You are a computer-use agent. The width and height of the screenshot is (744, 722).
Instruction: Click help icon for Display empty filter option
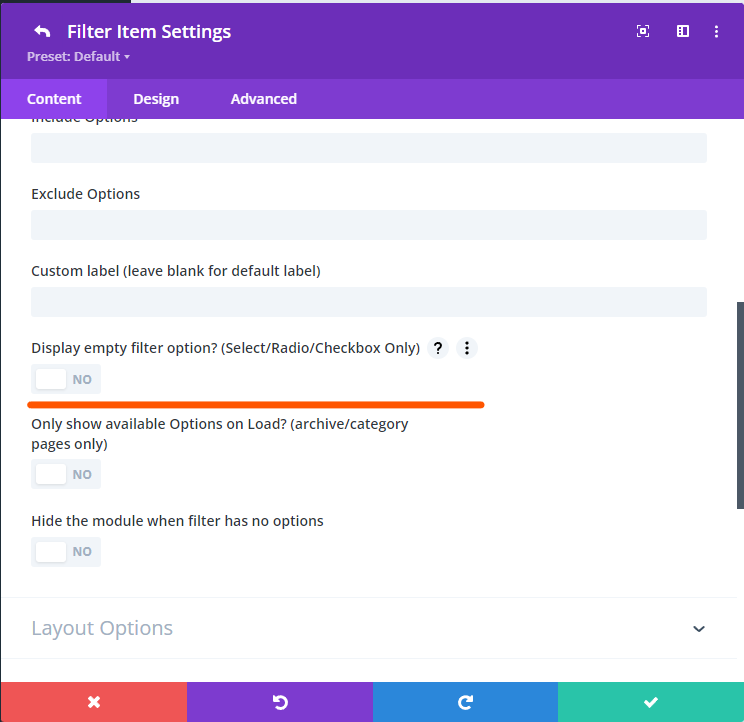(x=437, y=348)
